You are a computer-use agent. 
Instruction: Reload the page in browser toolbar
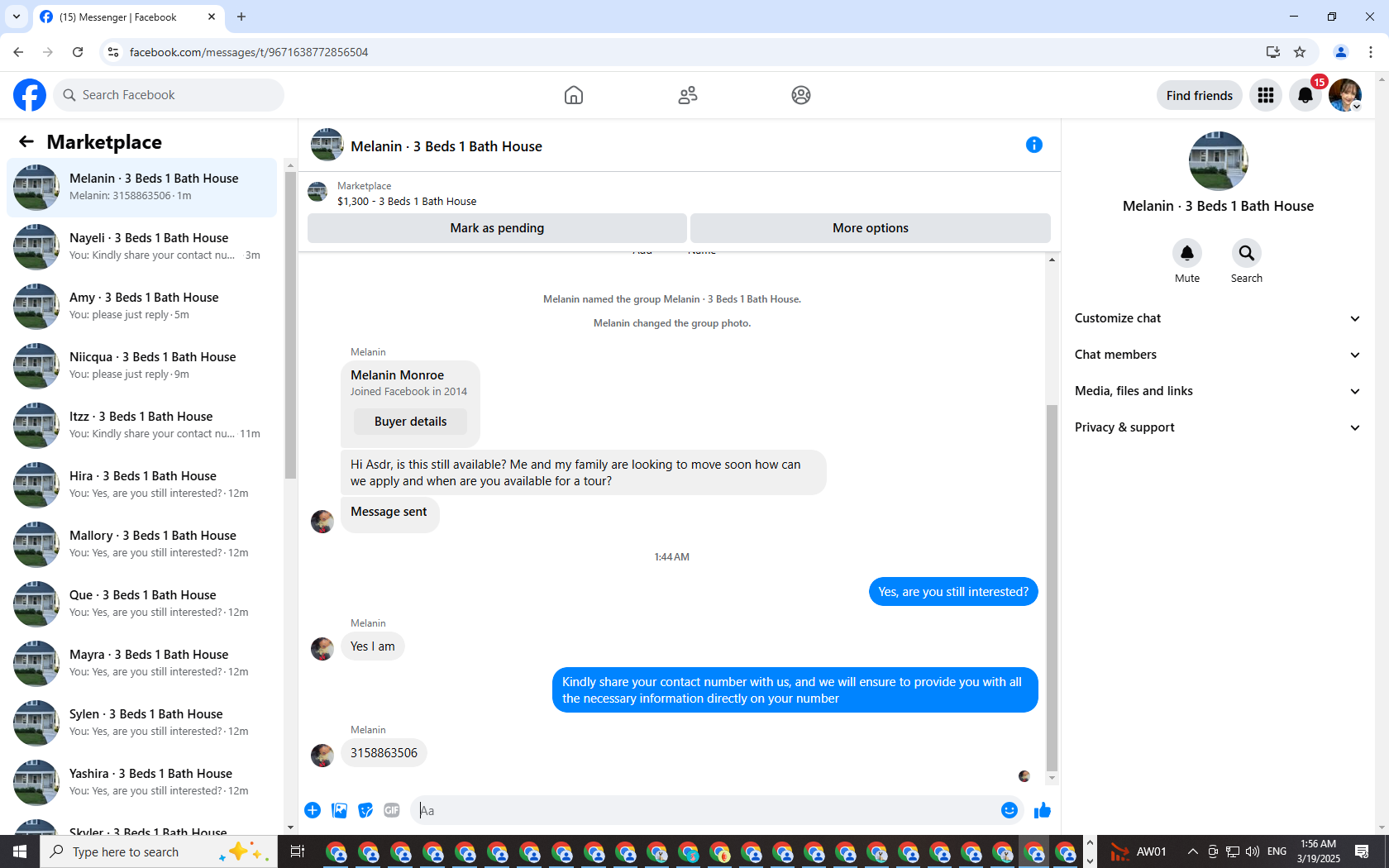click(x=78, y=52)
